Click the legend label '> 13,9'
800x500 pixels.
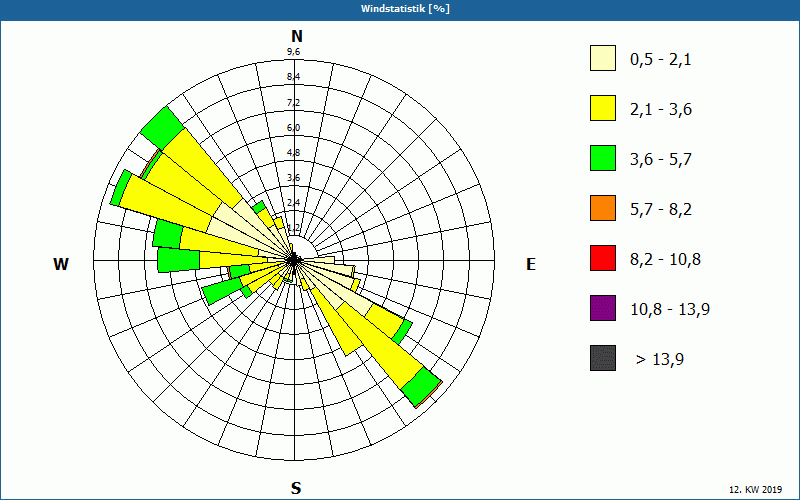click(660, 360)
